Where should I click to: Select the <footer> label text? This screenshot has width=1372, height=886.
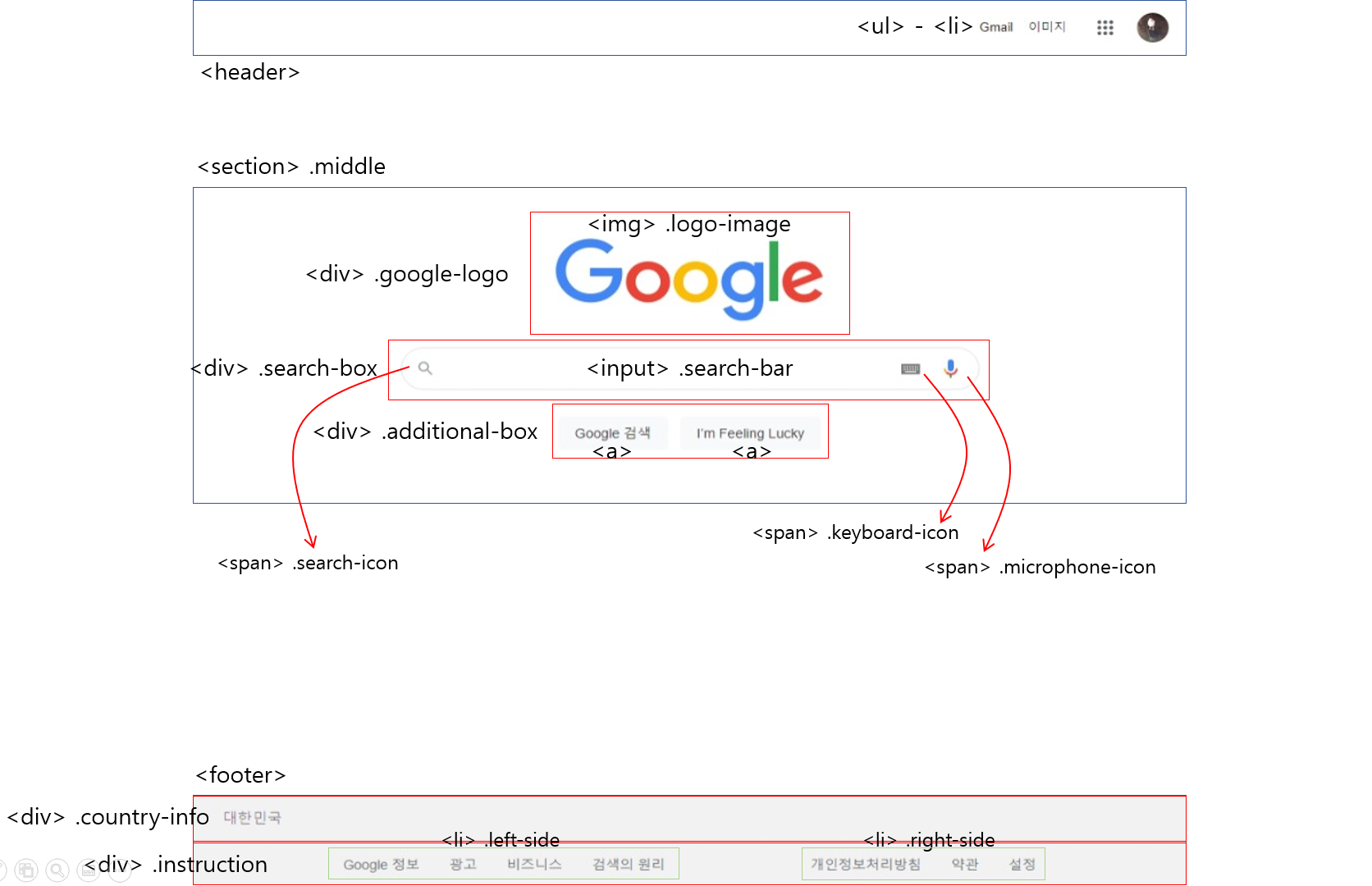pyautogui.click(x=240, y=775)
